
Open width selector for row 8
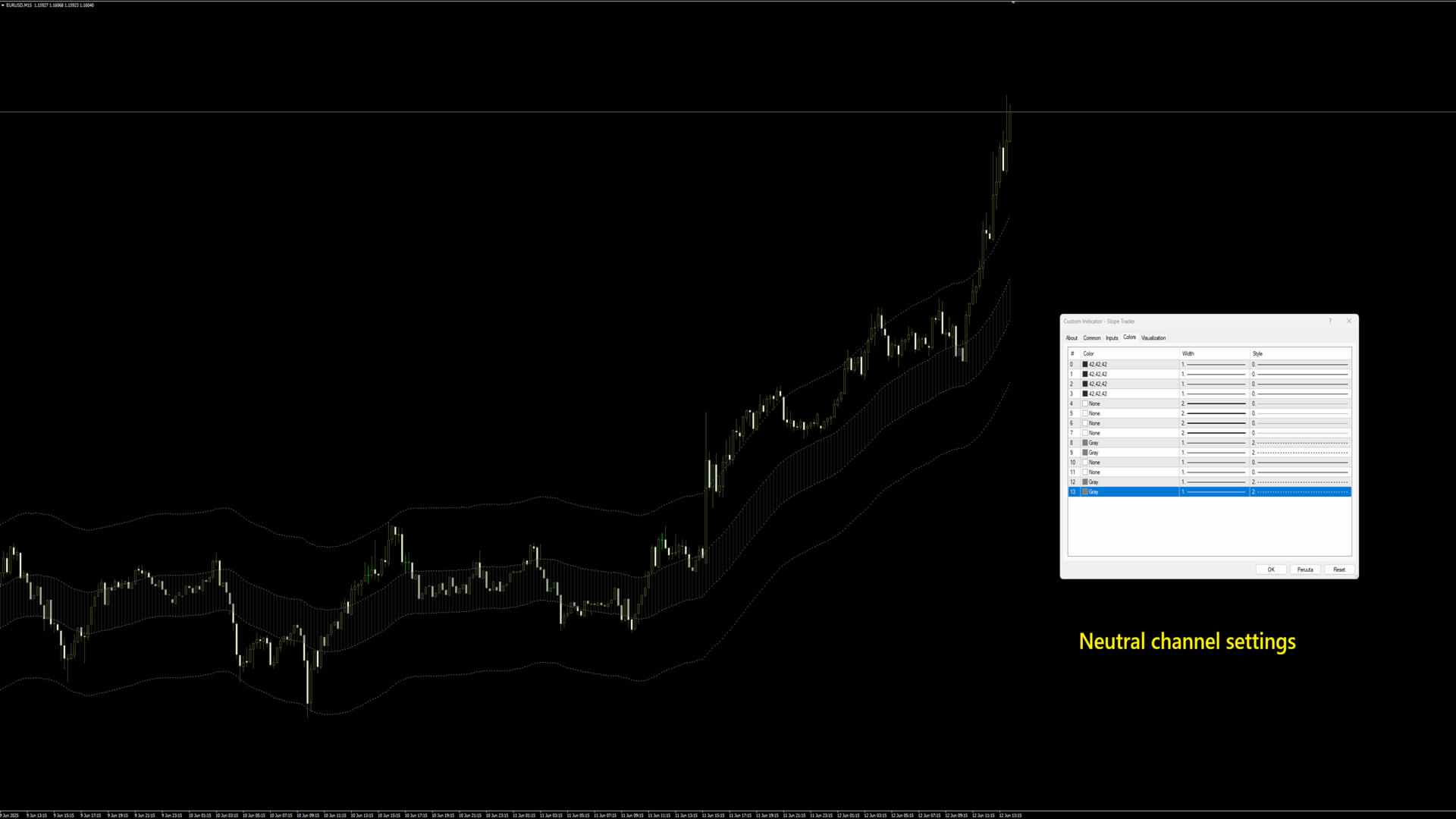pyautogui.click(x=1214, y=443)
